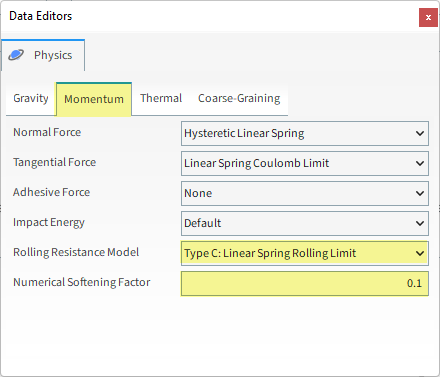Click the Type C Linear Spring Rolling Limit box
This screenshot has width=440, height=377.
(x=305, y=253)
